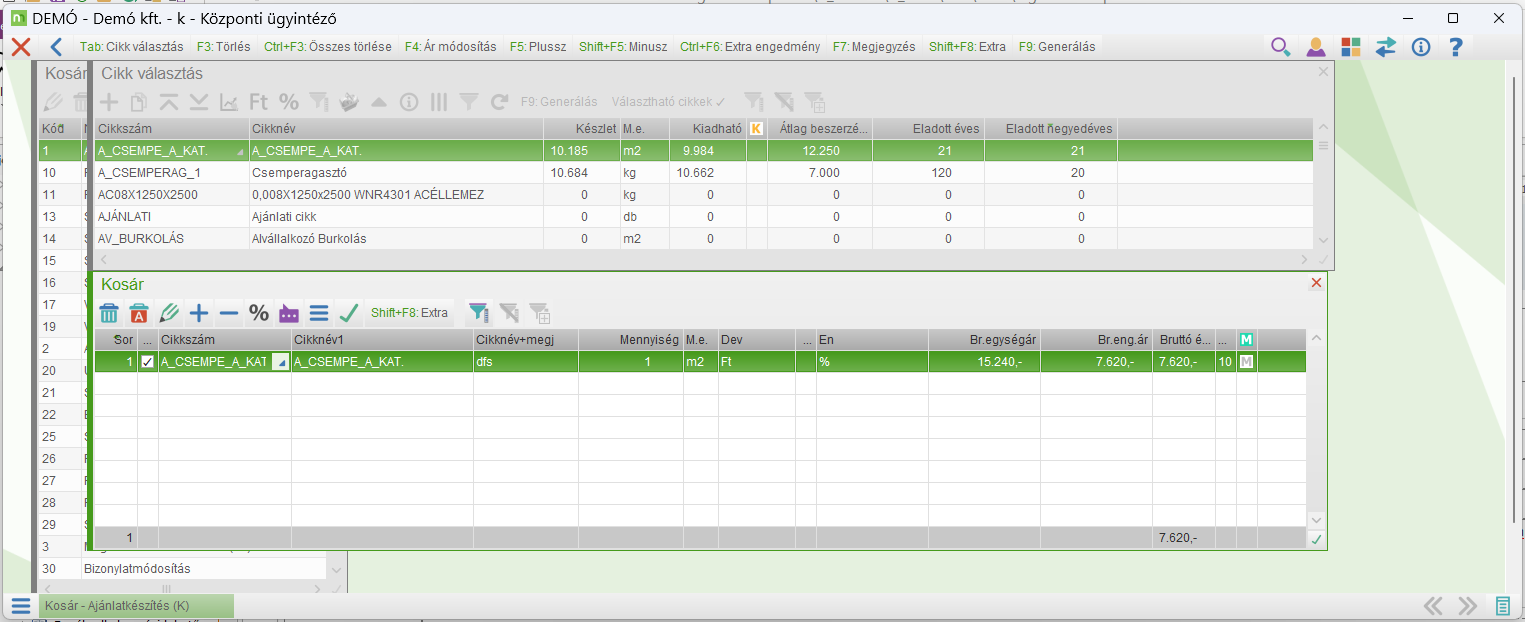Click the blue trash can icon in Kosár toolbar
The height and width of the screenshot is (622, 1525).
click(109, 313)
